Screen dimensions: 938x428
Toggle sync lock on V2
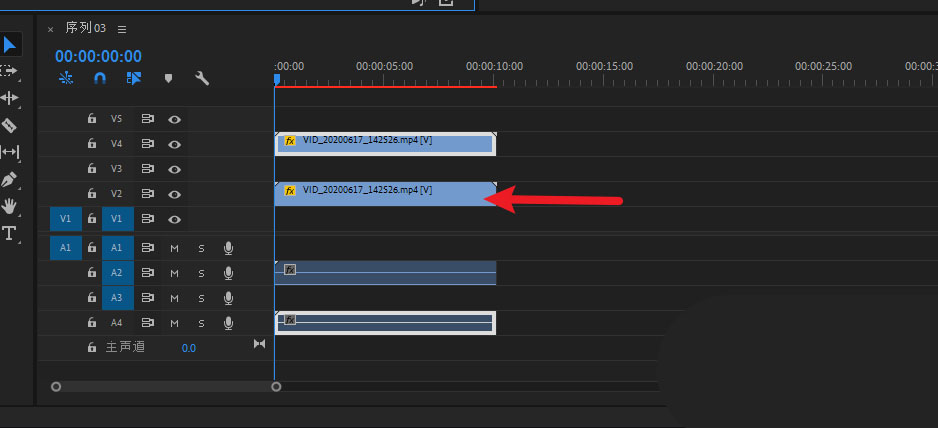[x=148, y=195]
